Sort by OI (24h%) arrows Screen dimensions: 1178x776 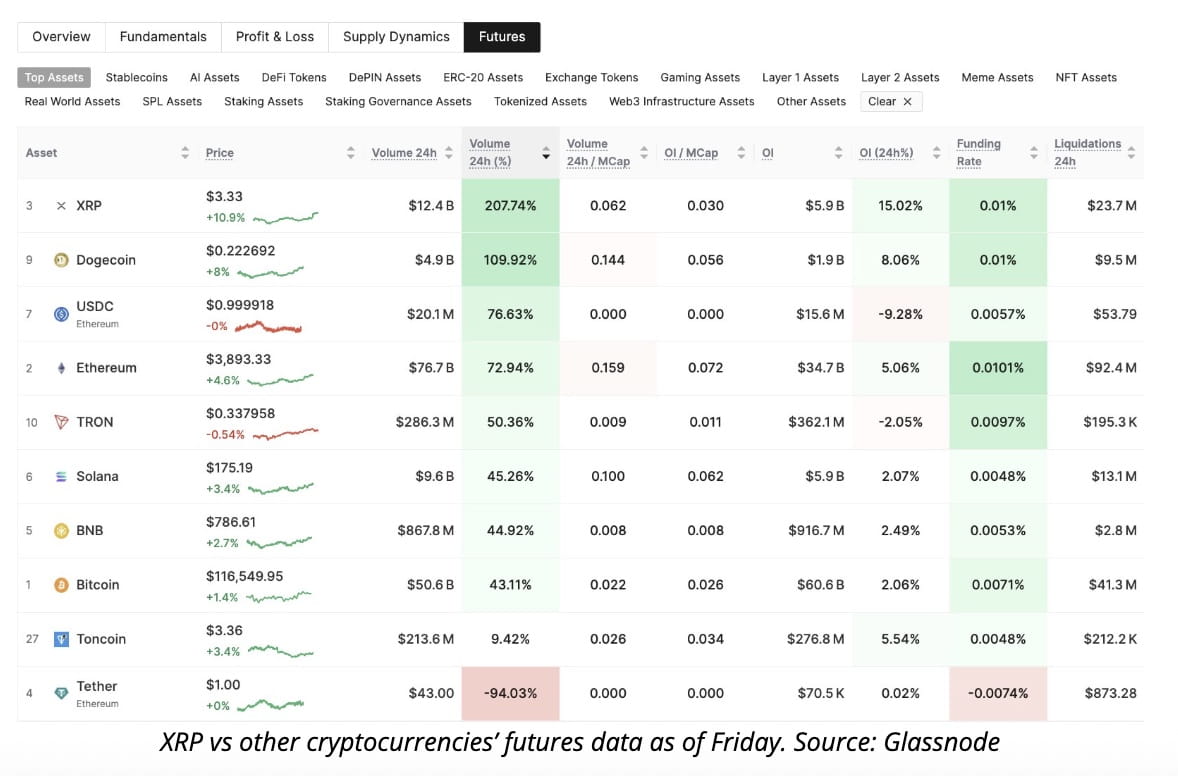tap(936, 152)
